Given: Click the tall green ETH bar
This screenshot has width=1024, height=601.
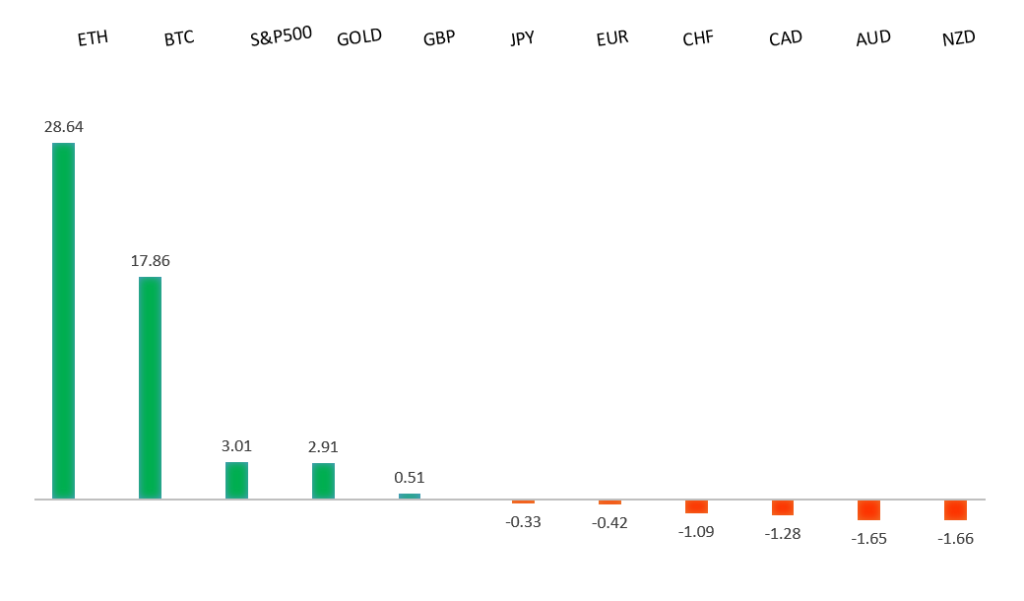Looking at the screenshot, I should (x=63, y=320).
